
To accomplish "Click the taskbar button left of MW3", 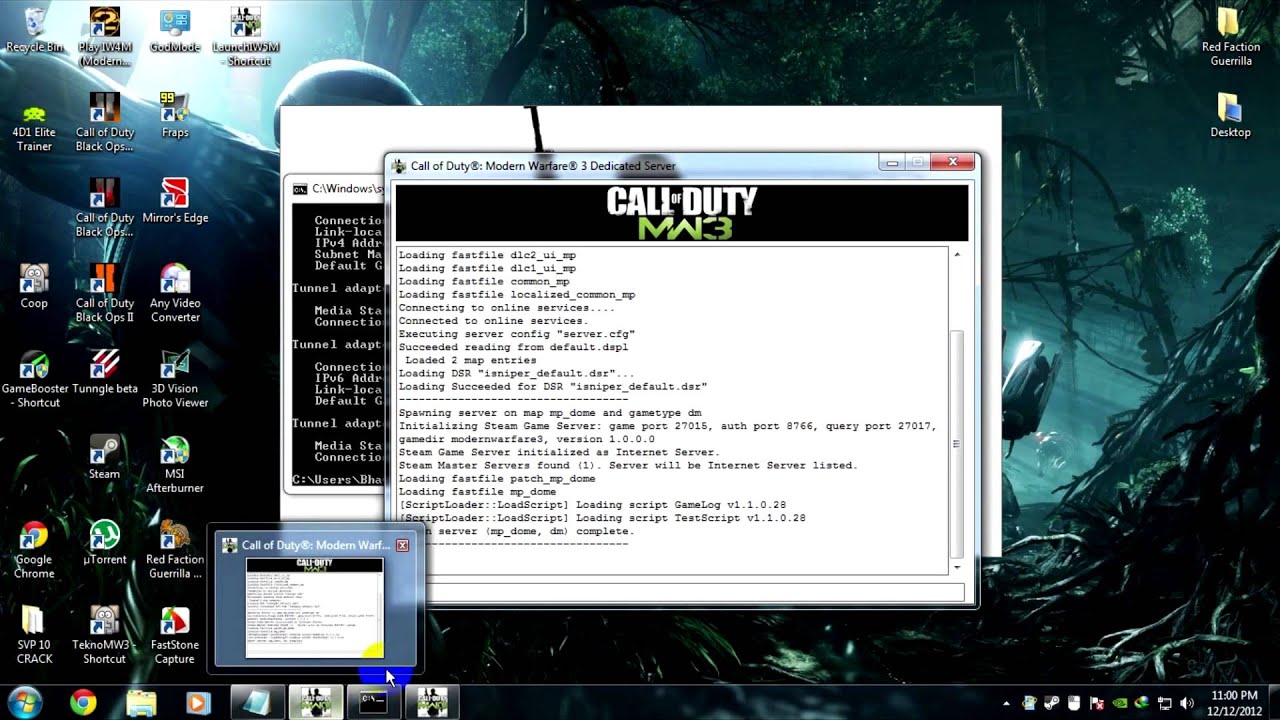I will coord(257,703).
